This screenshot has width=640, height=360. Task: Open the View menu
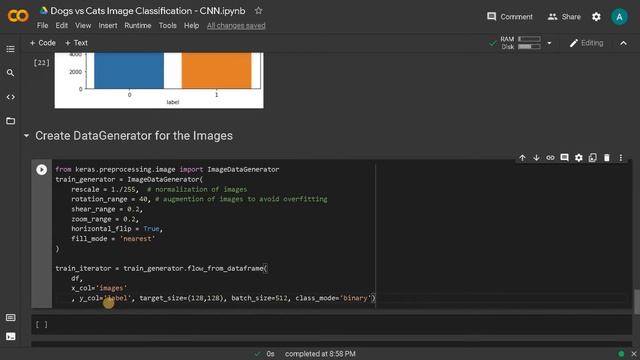tap(83, 25)
